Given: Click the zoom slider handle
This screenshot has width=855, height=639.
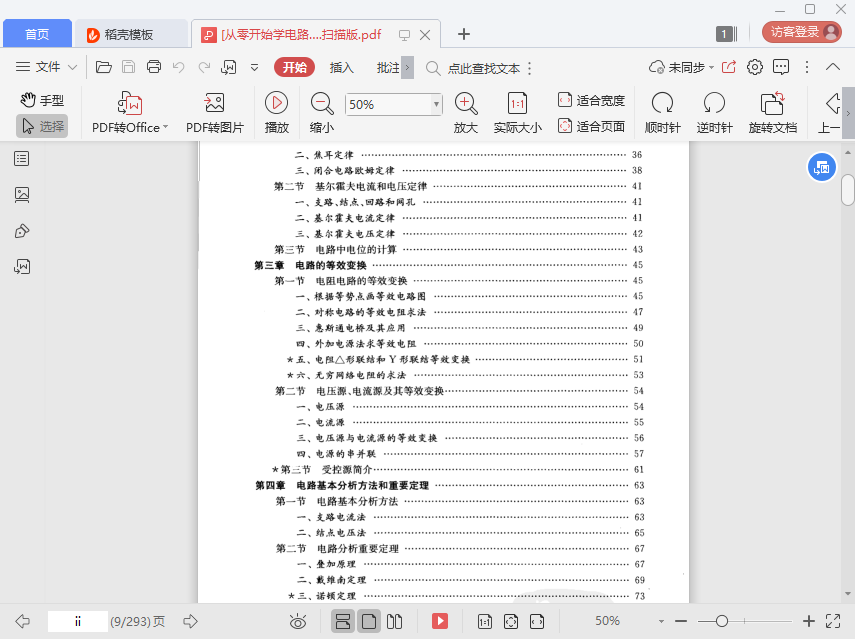Looking at the screenshot, I should click(721, 621).
